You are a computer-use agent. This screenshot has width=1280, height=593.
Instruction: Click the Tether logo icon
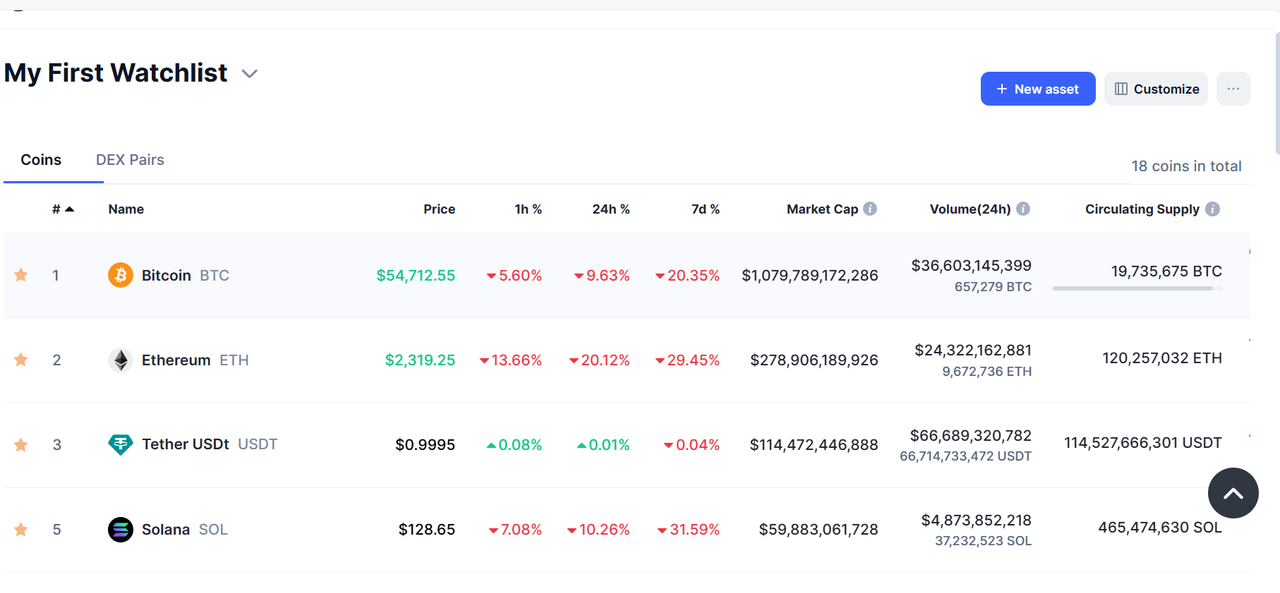[x=120, y=445]
